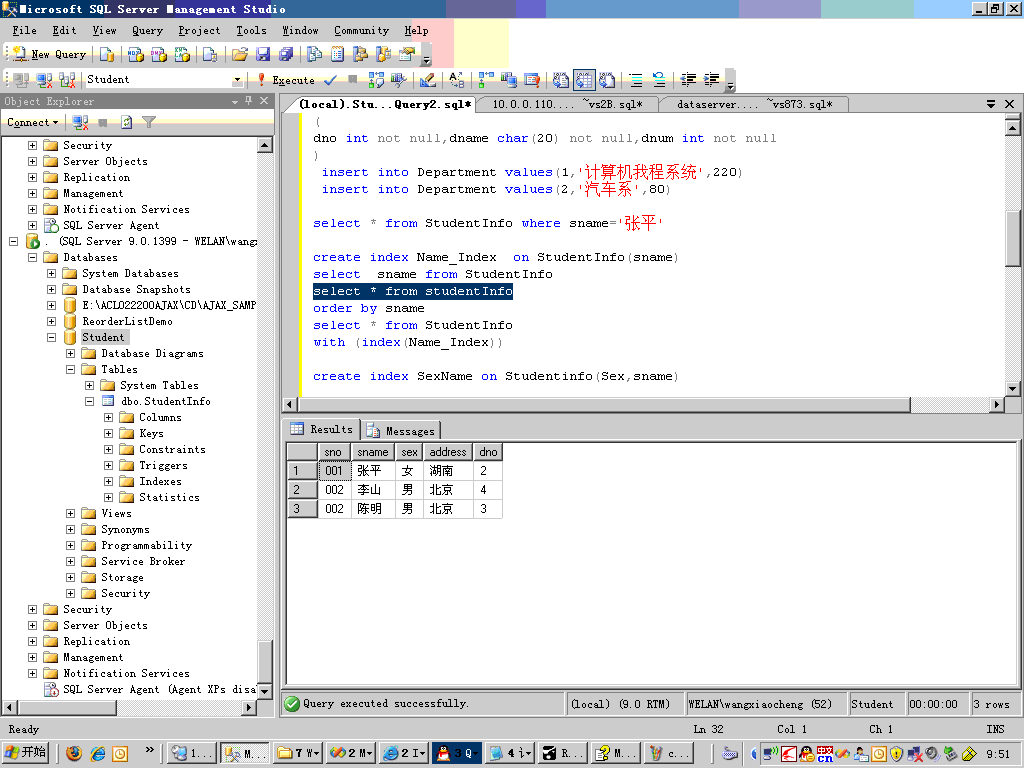Click the Save All icon
Image resolution: width=1024 pixels, height=768 pixels.
tap(285, 54)
